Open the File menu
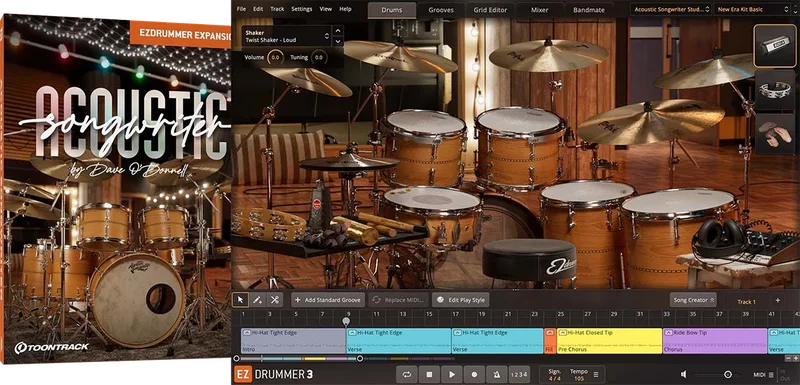The image size is (800, 385). (241, 9)
